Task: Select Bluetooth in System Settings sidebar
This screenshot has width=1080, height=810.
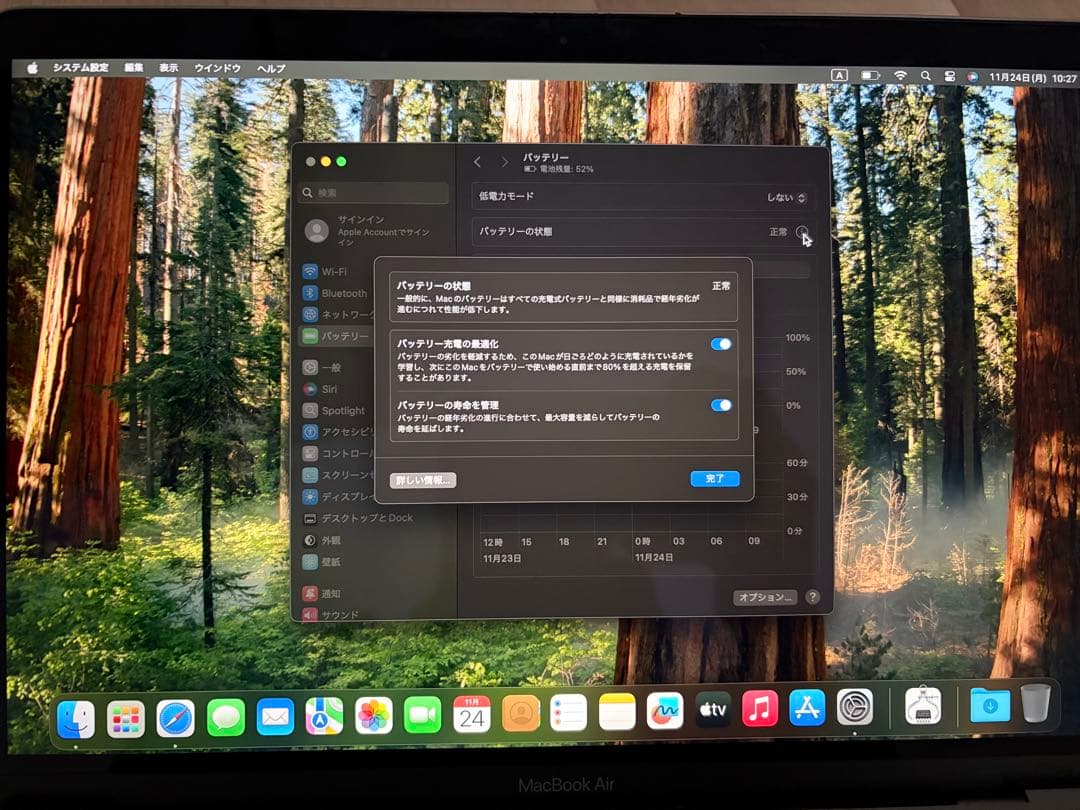Action: click(340, 292)
